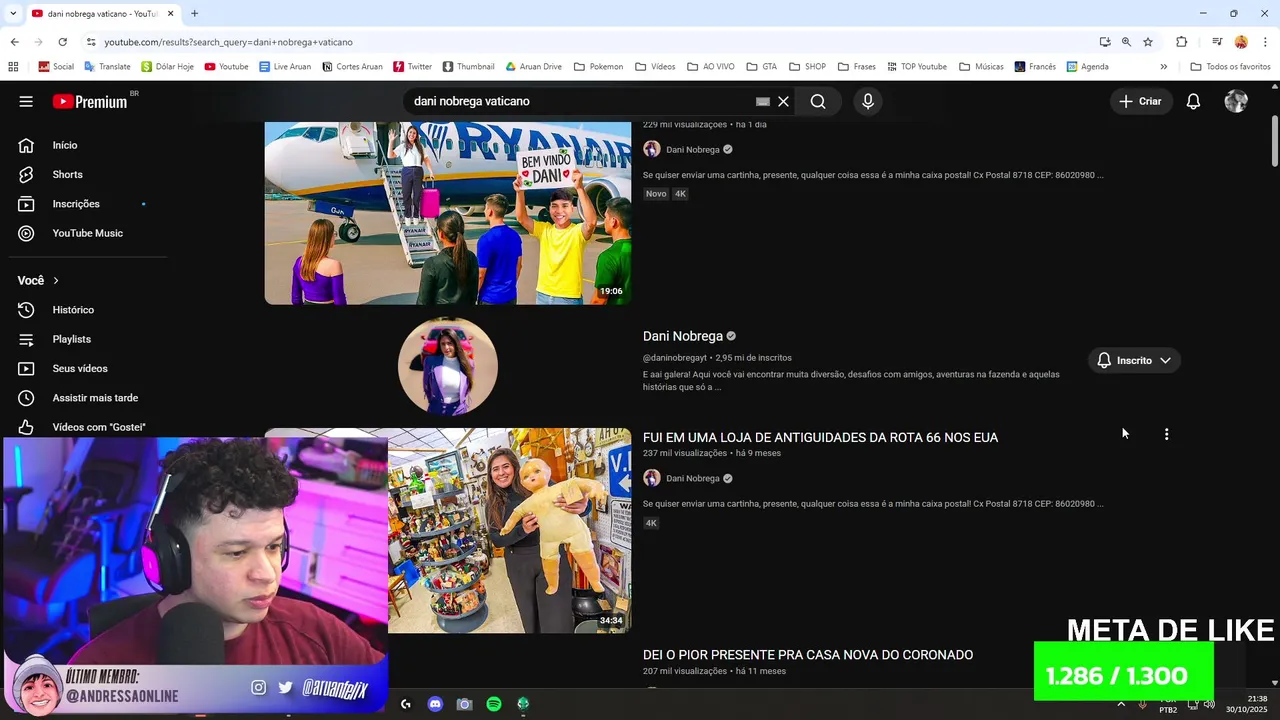The height and width of the screenshot is (720, 1280).
Task: Run the search with the magnifier button
Action: pos(818,101)
